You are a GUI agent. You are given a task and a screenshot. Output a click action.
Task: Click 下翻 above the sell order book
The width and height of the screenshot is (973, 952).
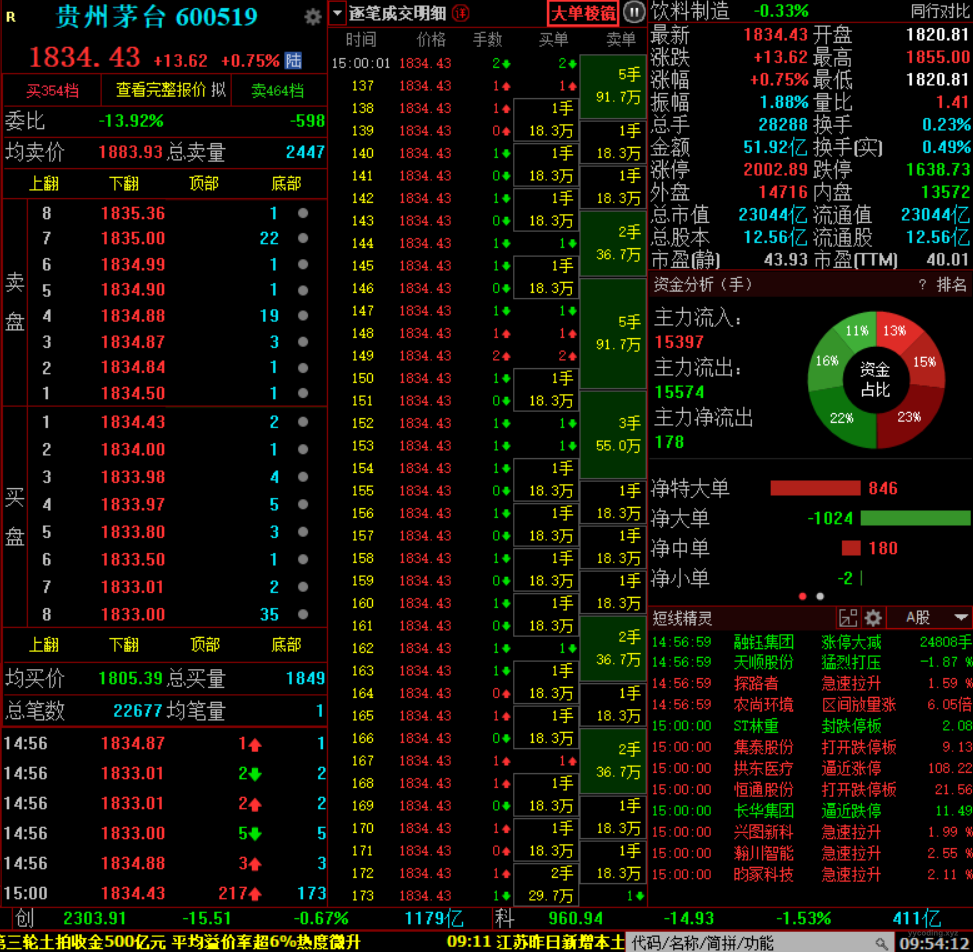124,183
